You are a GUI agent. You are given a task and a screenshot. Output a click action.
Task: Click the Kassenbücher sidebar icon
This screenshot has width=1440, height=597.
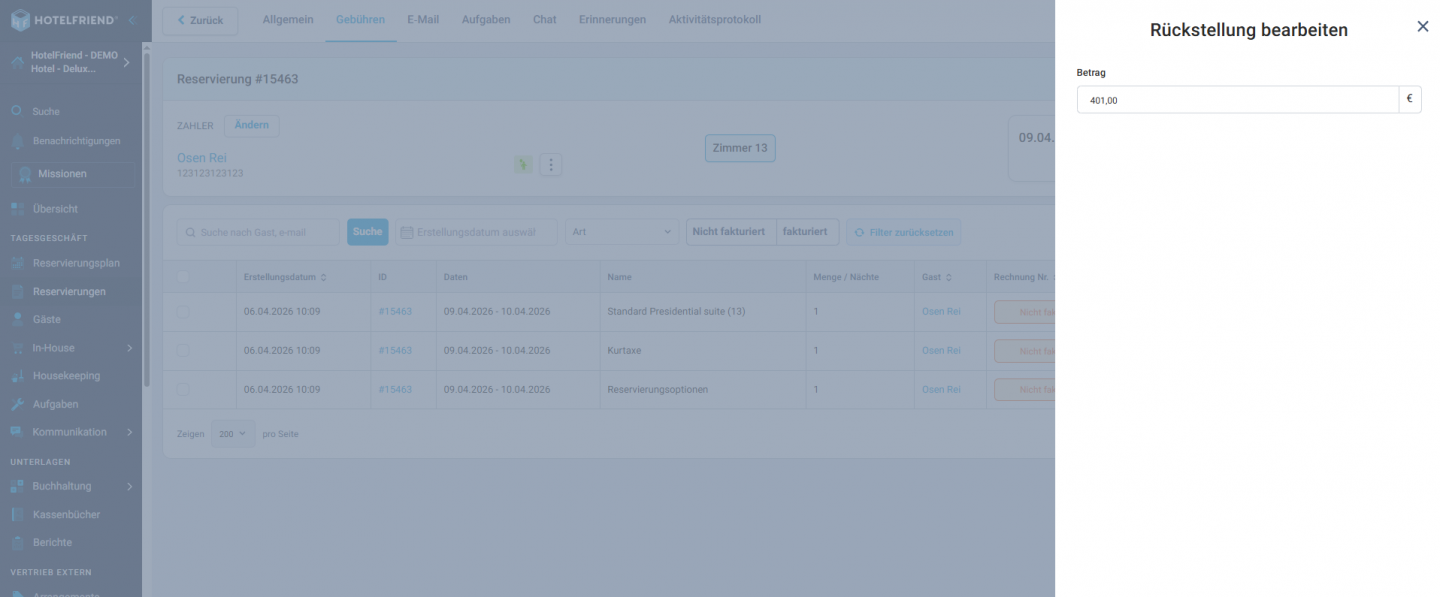tap(17, 514)
